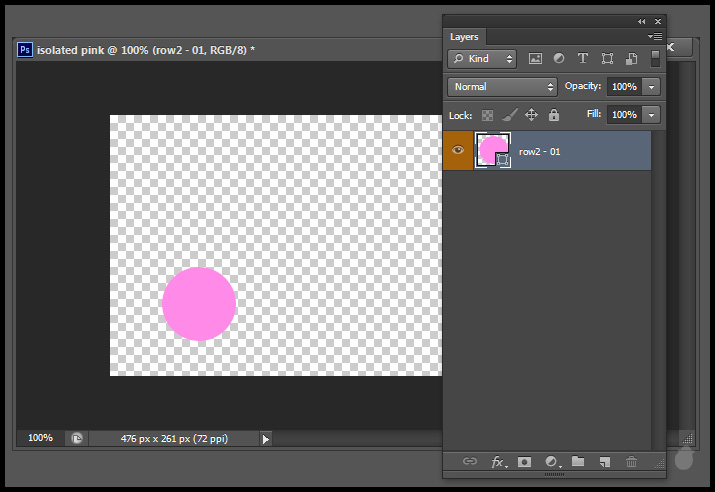
Task: Expand the Opacity slider dropdown arrow
Action: point(652,87)
